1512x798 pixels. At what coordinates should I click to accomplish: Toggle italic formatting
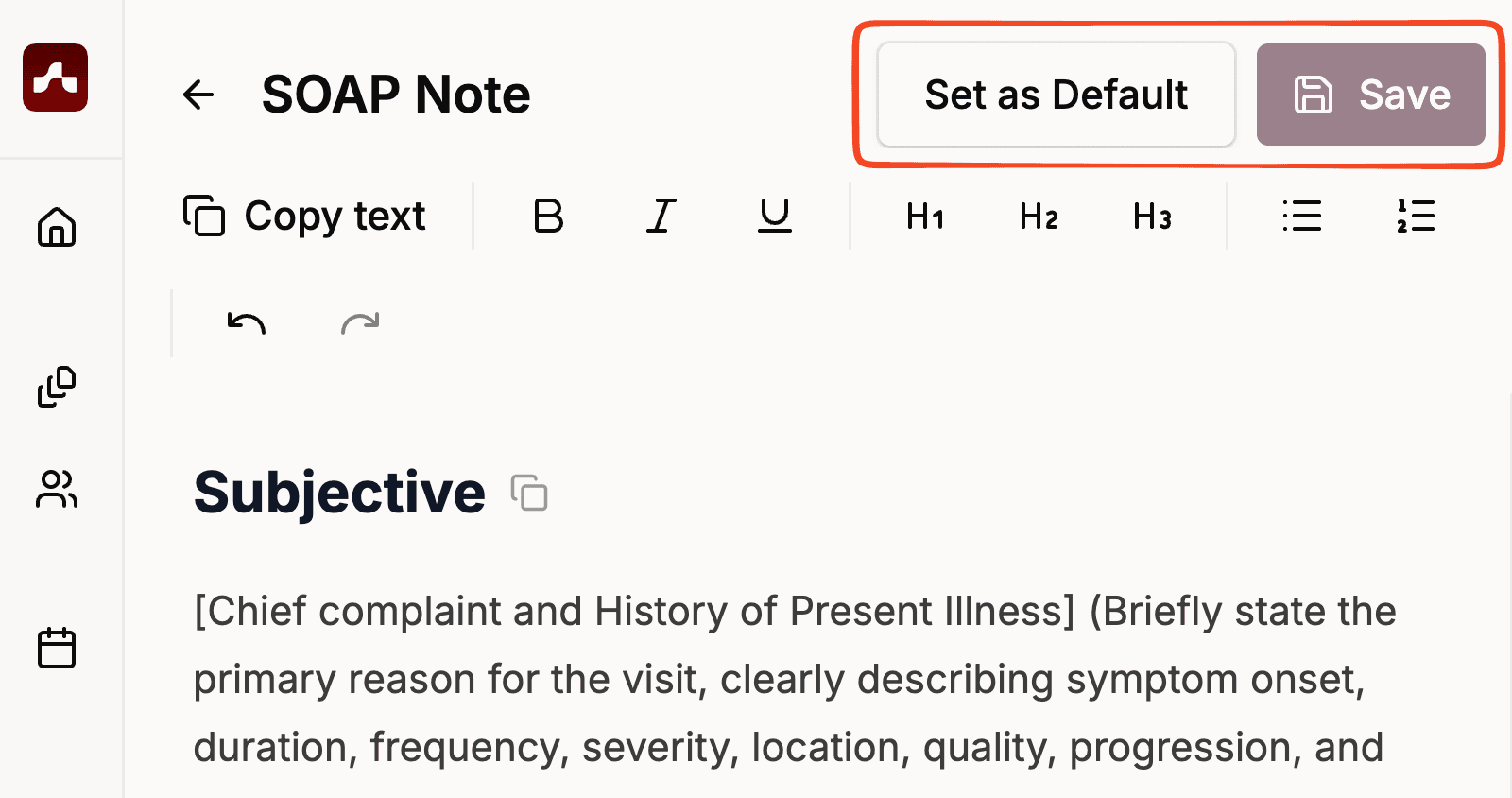click(661, 217)
